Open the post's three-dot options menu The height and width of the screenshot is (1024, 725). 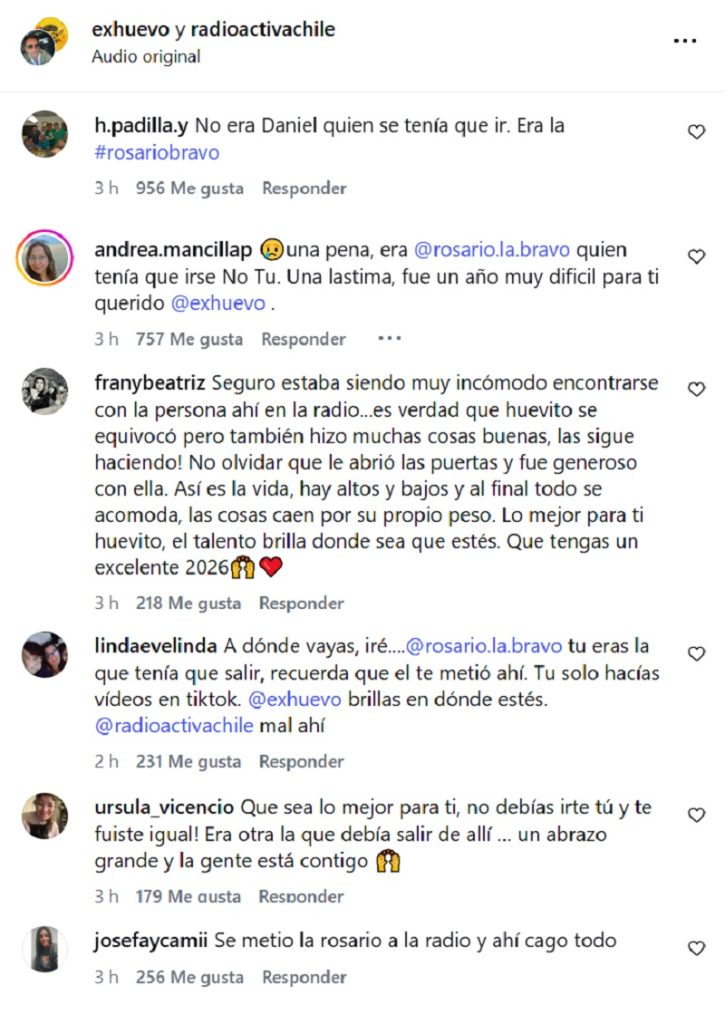(x=684, y=41)
